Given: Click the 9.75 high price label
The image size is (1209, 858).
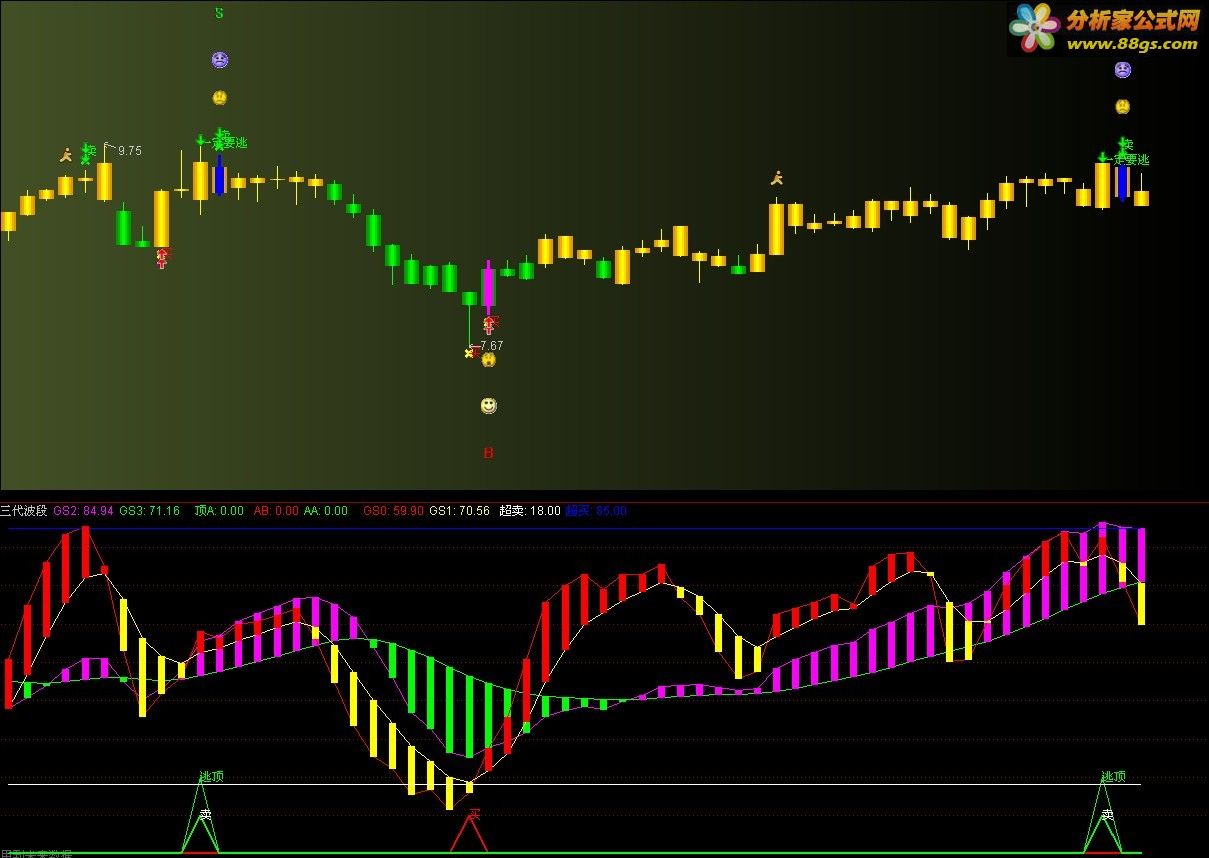Looking at the screenshot, I should [129, 151].
